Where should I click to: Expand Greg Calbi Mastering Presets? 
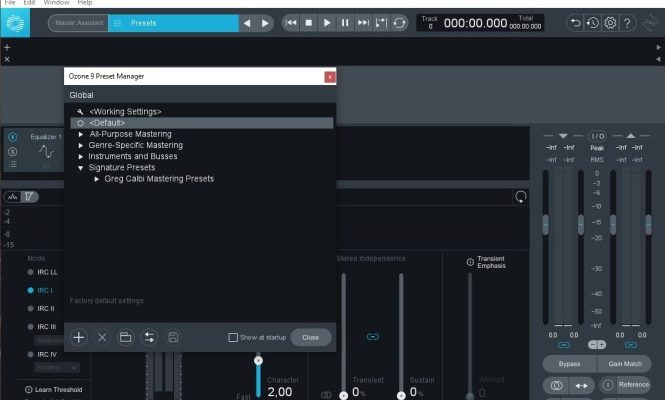coord(97,179)
